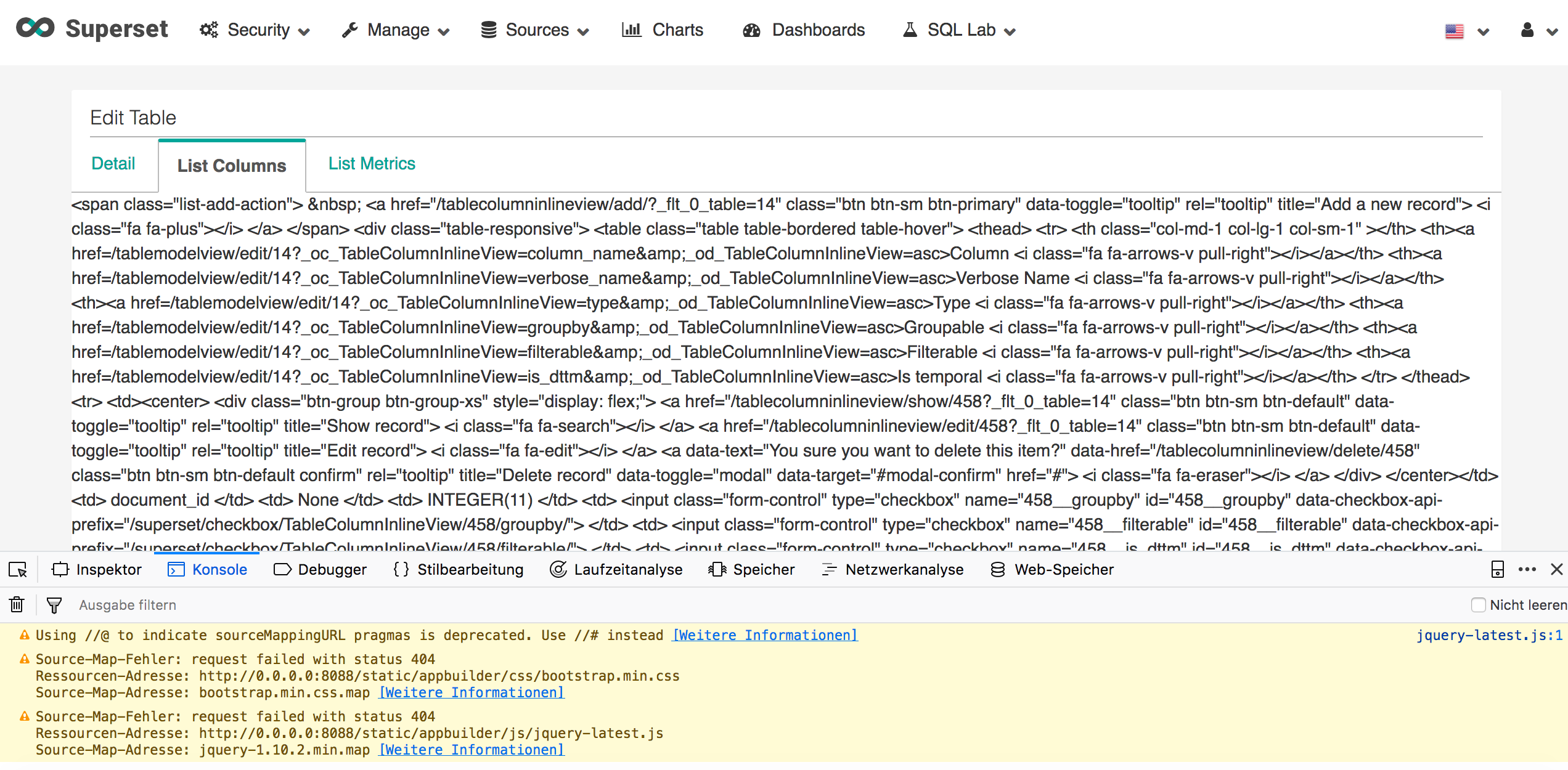
Task: Click the bootstrap.min.css Ressourcen-Adresse line
Action: pyautogui.click(x=357, y=676)
